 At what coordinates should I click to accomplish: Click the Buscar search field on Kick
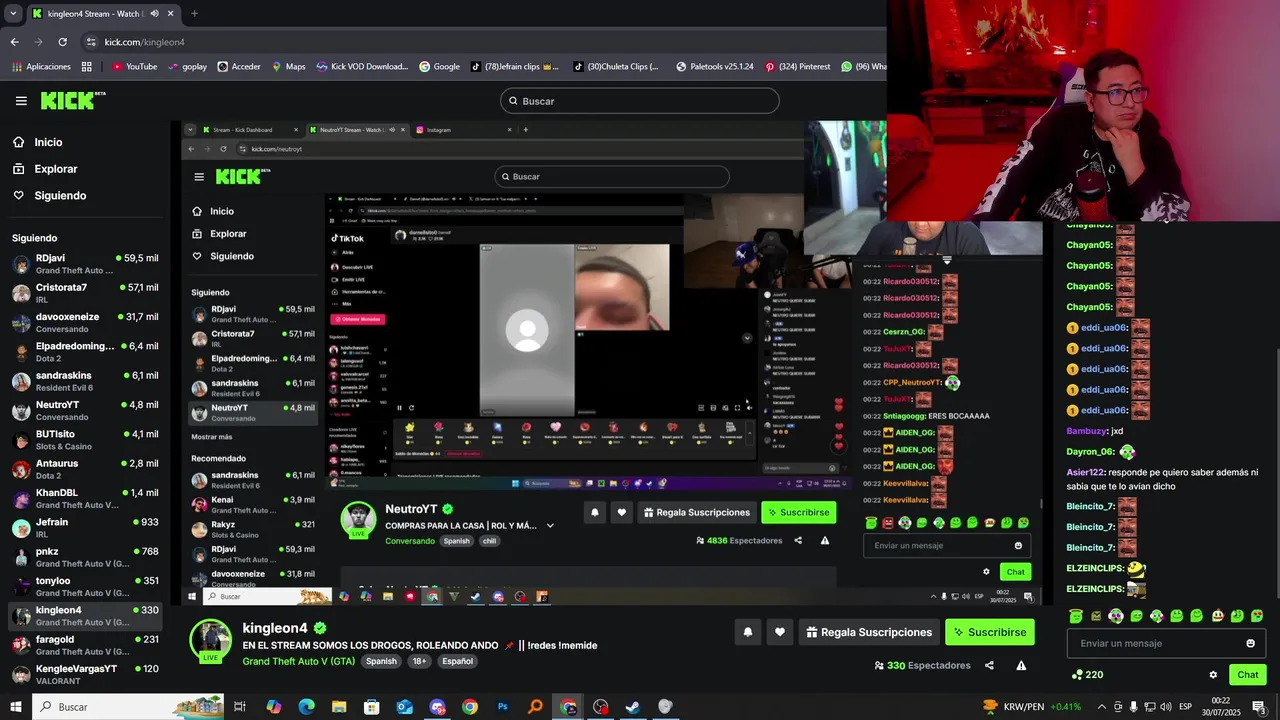pos(640,101)
